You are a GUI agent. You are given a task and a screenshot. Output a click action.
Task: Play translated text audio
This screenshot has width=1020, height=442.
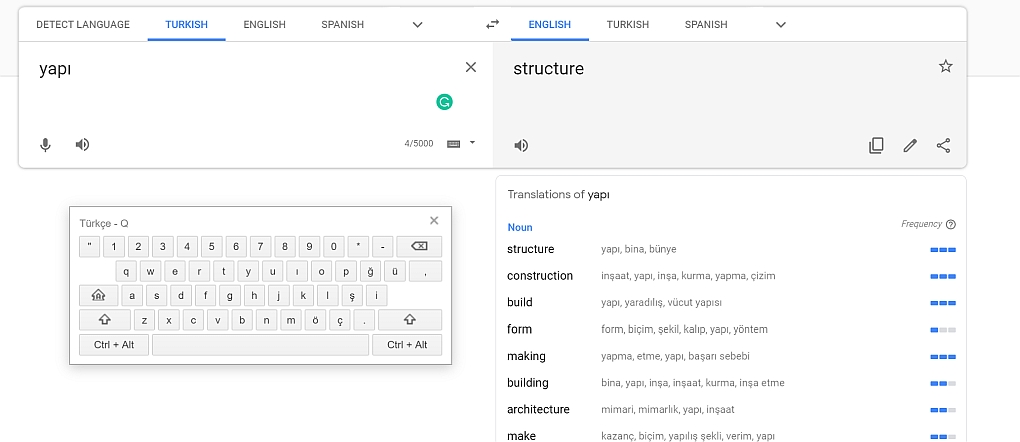(x=521, y=146)
